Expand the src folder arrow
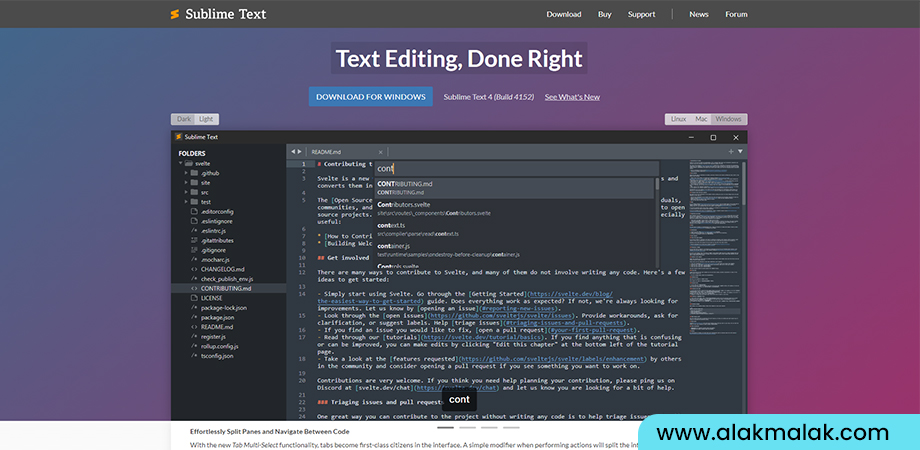 pos(187,192)
